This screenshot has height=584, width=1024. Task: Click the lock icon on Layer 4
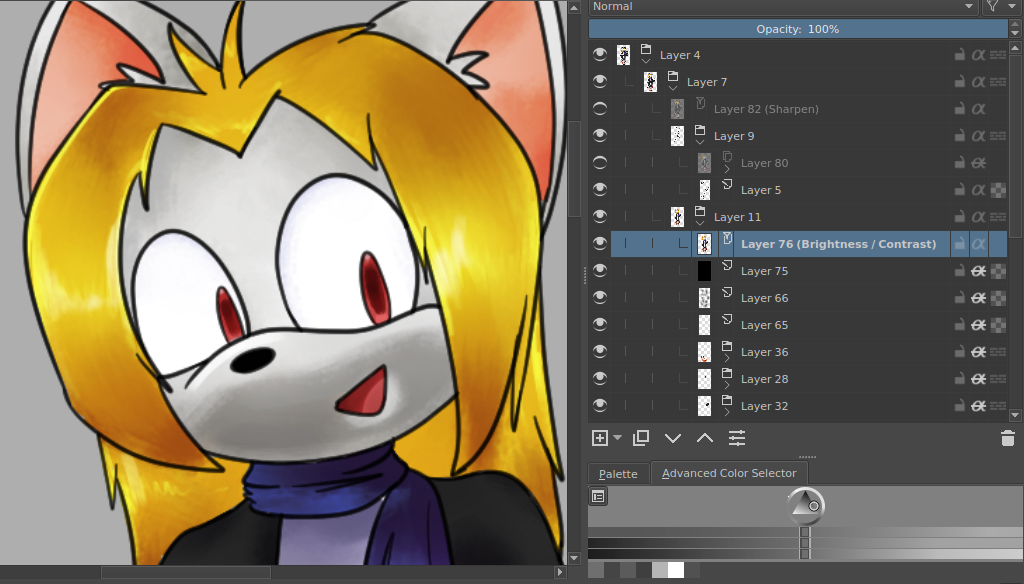pos(958,55)
